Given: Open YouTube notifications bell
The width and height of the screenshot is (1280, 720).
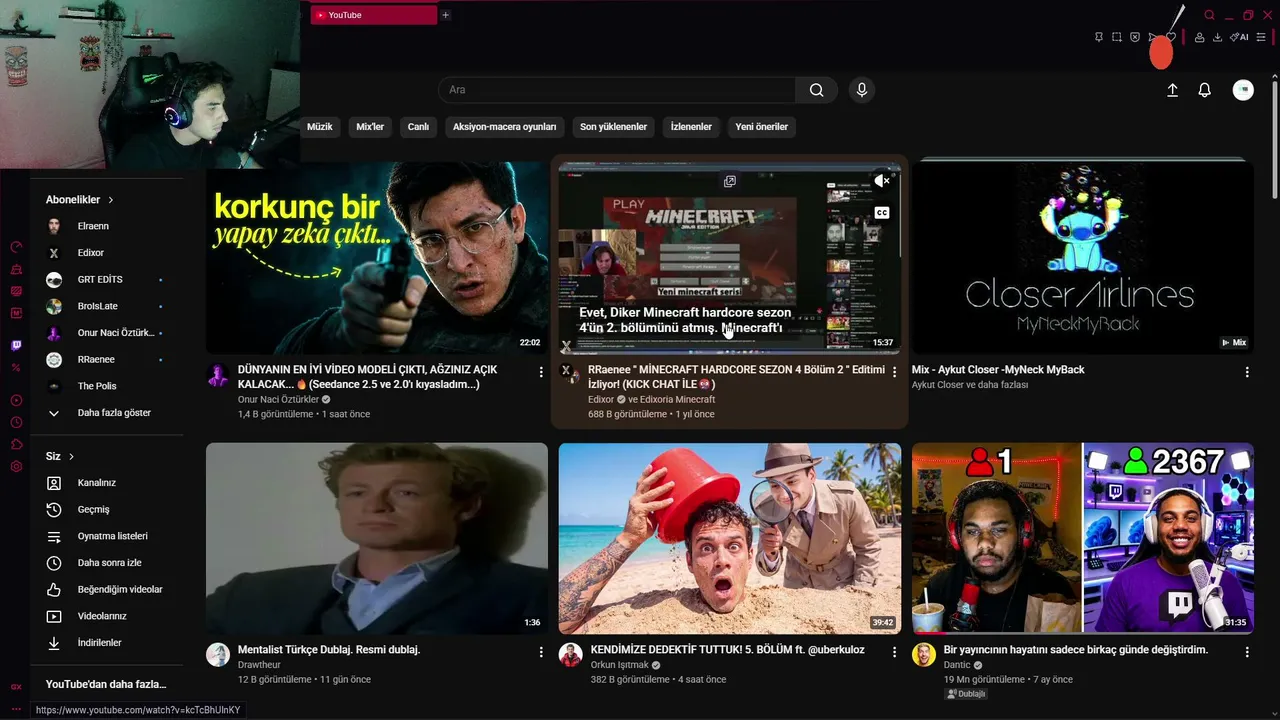Looking at the screenshot, I should [x=1205, y=90].
